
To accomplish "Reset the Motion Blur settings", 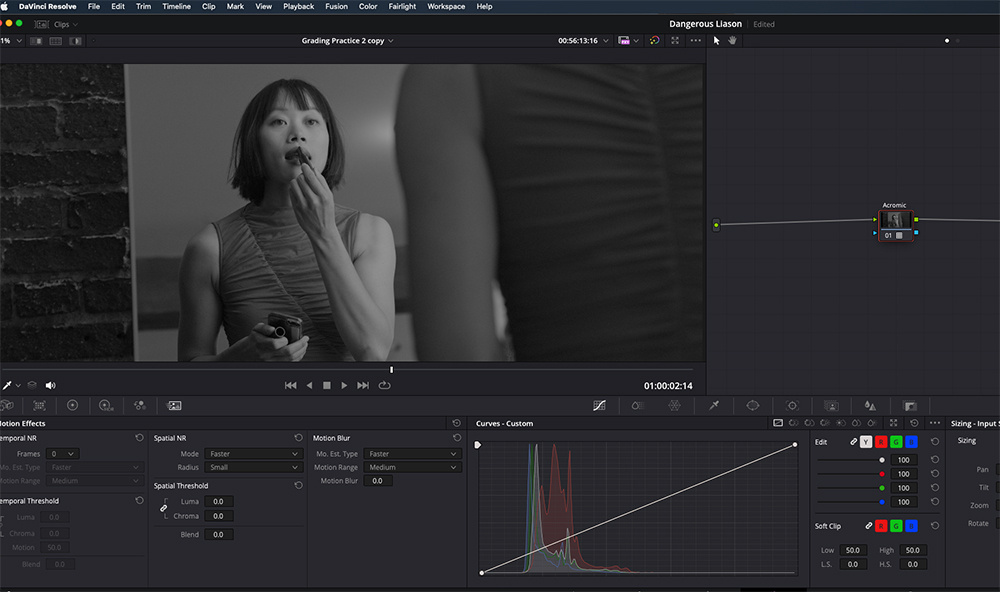I will [x=457, y=438].
